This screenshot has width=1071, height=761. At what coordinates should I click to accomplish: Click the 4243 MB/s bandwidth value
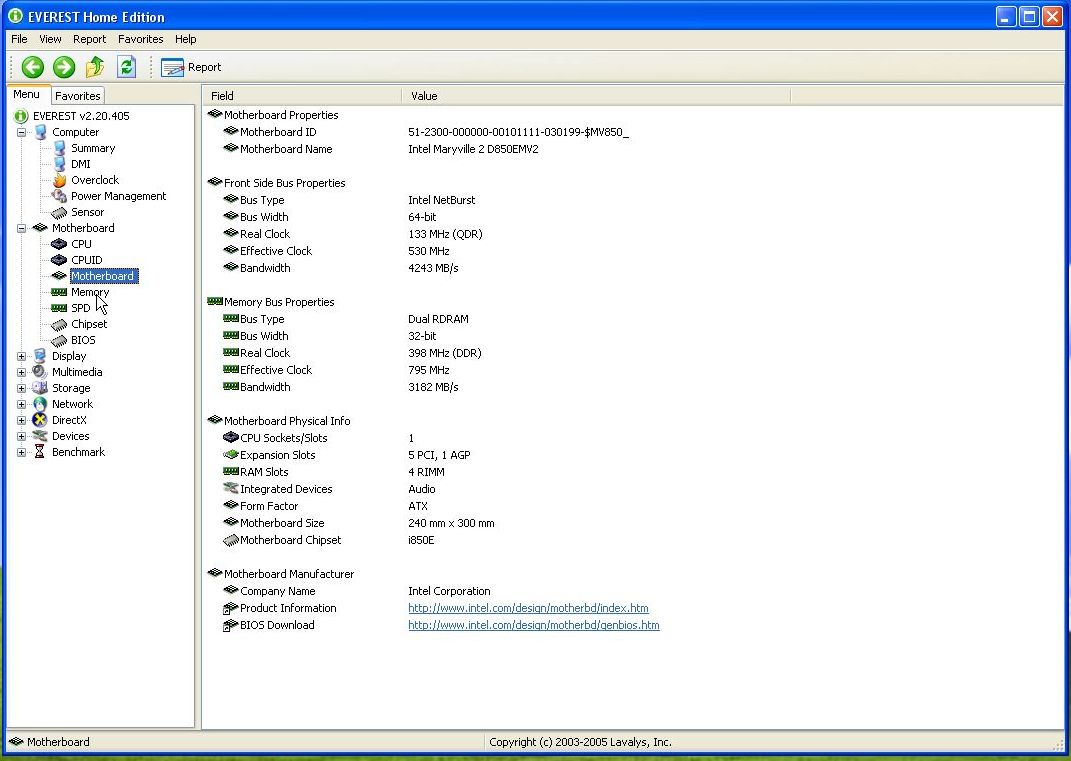tap(433, 268)
